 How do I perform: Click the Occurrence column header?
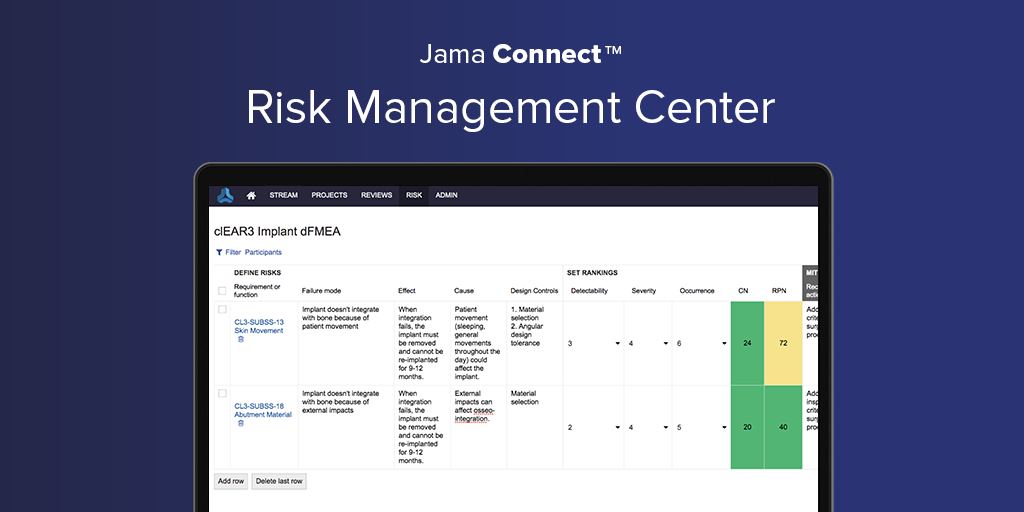(697, 291)
